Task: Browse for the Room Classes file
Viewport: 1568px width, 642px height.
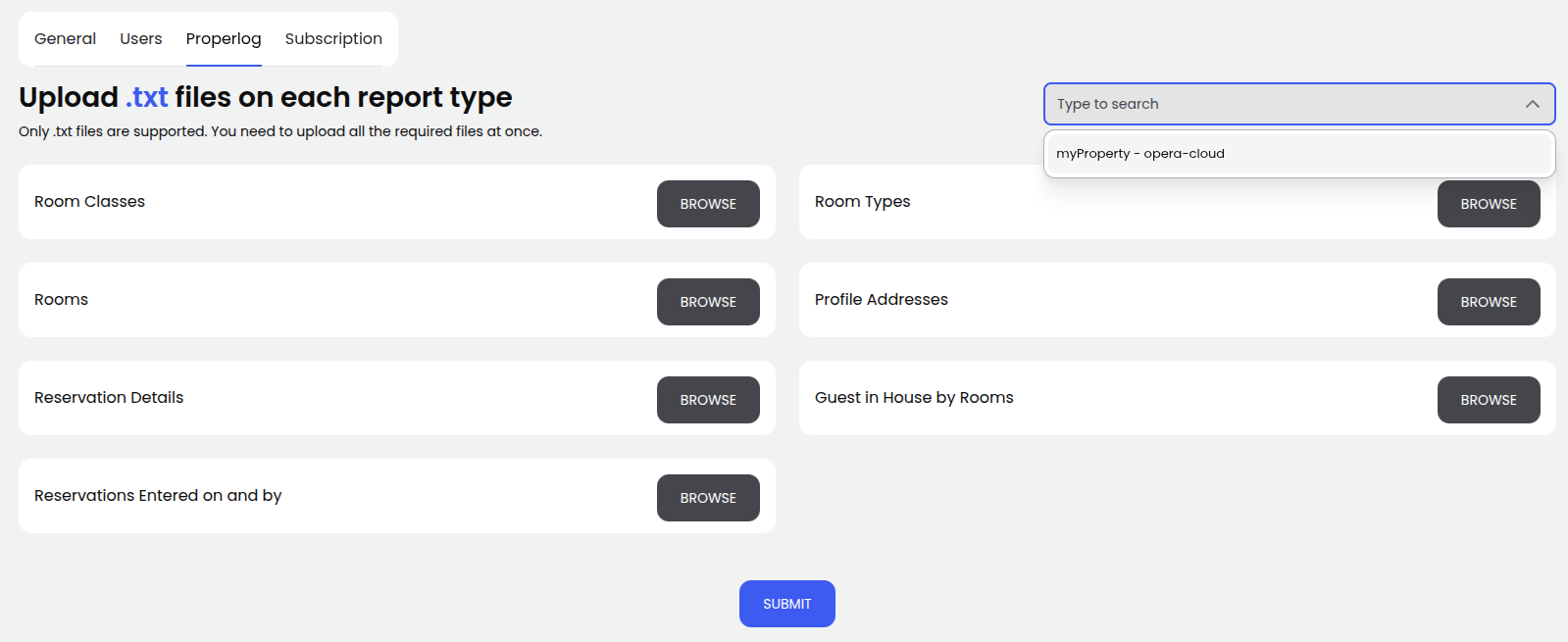Action: tap(708, 204)
